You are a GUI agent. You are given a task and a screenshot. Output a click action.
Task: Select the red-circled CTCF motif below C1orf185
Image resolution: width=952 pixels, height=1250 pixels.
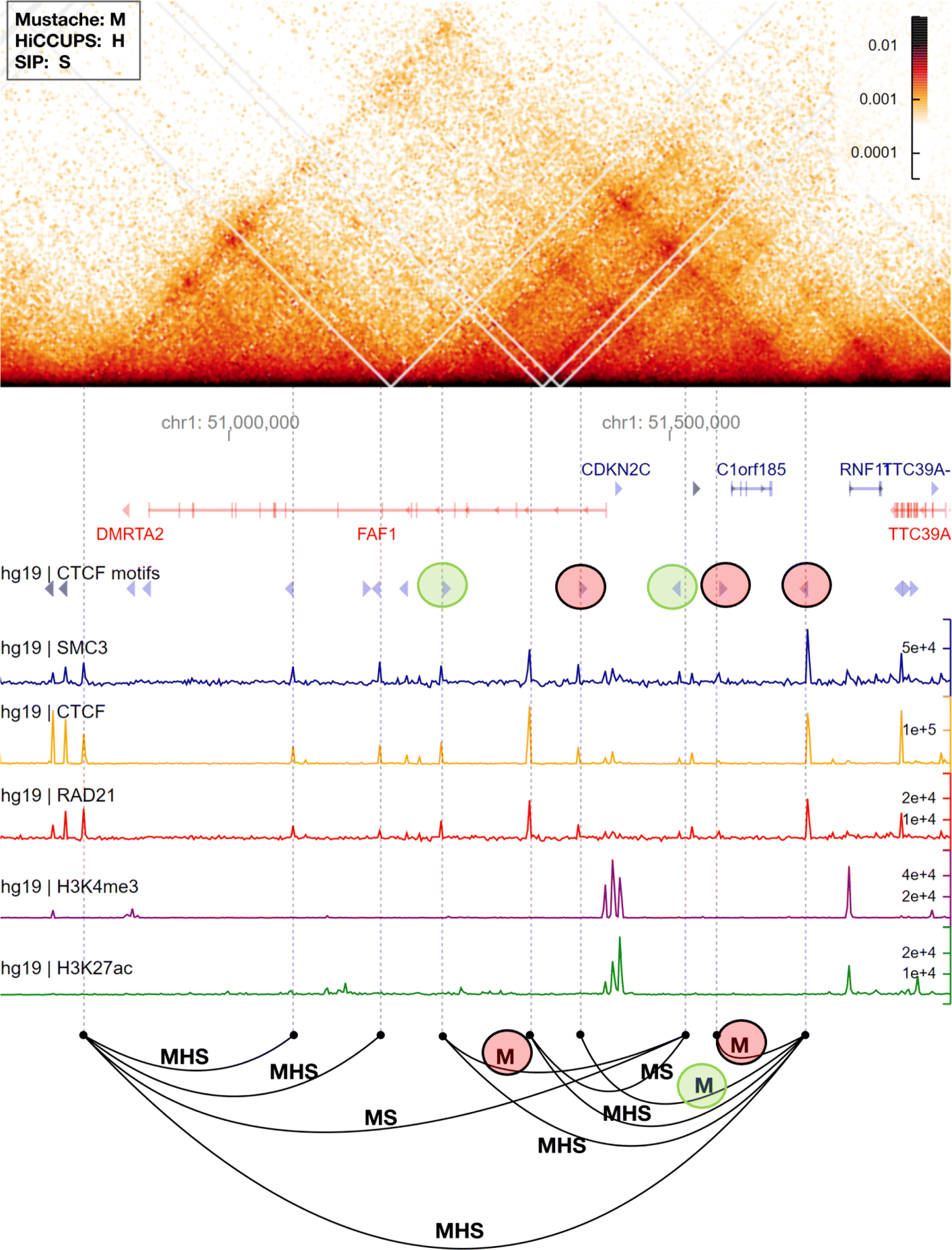point(725,585)
